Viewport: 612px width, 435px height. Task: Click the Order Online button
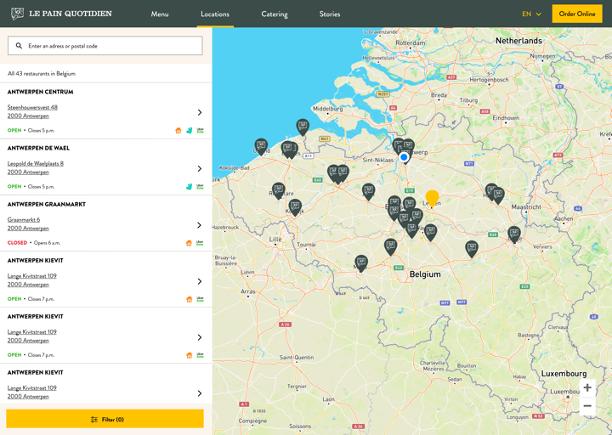[x=577, y=14]
